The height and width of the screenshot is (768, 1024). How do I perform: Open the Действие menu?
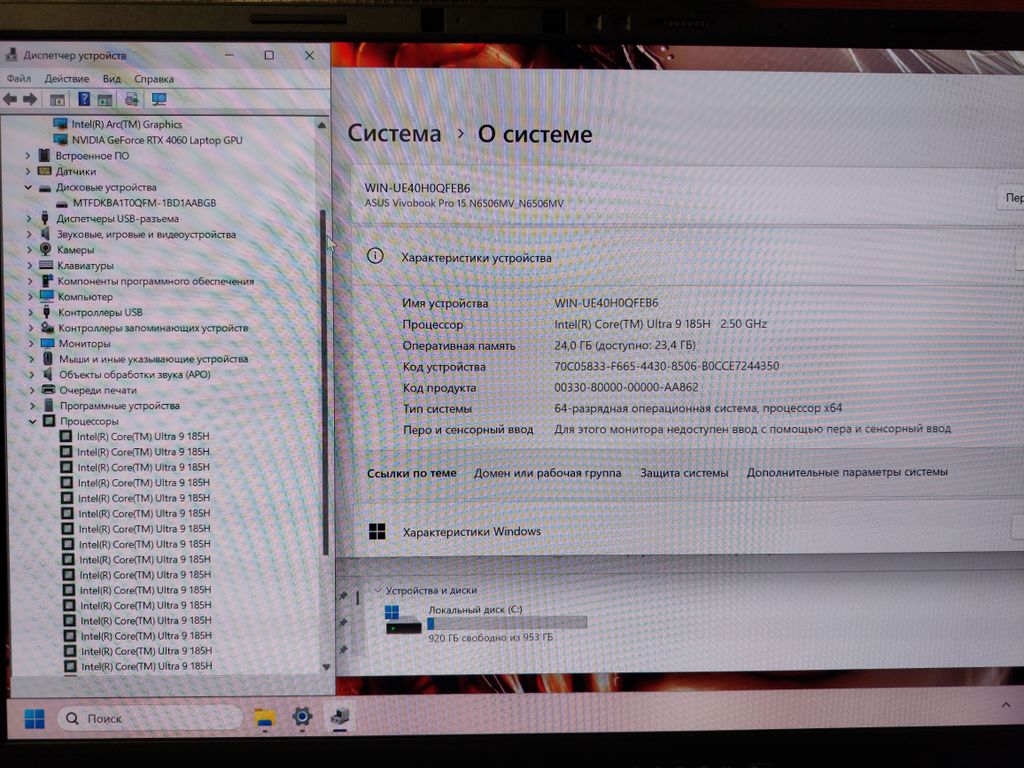67,79
